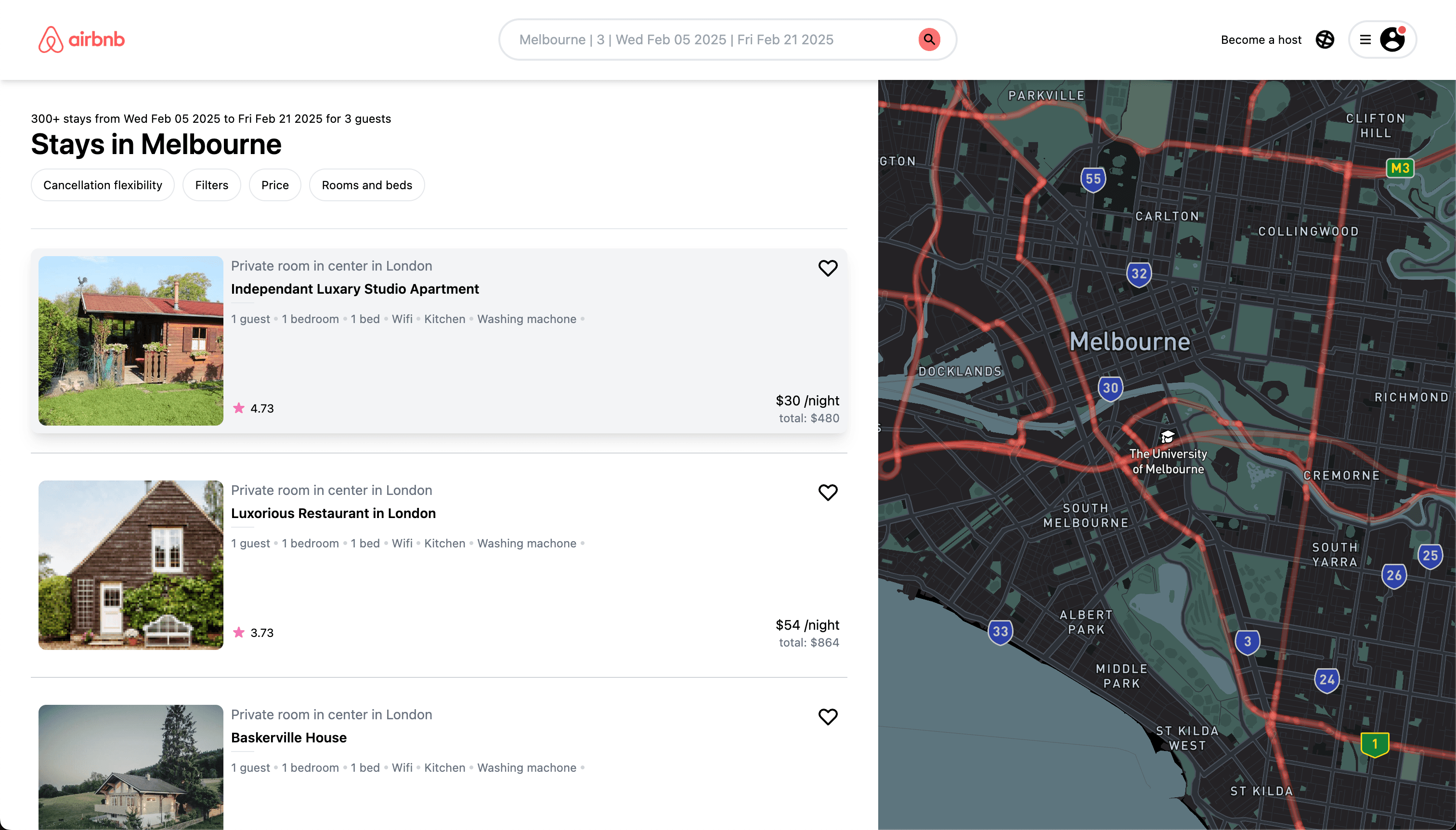Viewport: 1456px width, 830px height.
Task: Click the total: $864 text
Action: (x=808, y=642)
